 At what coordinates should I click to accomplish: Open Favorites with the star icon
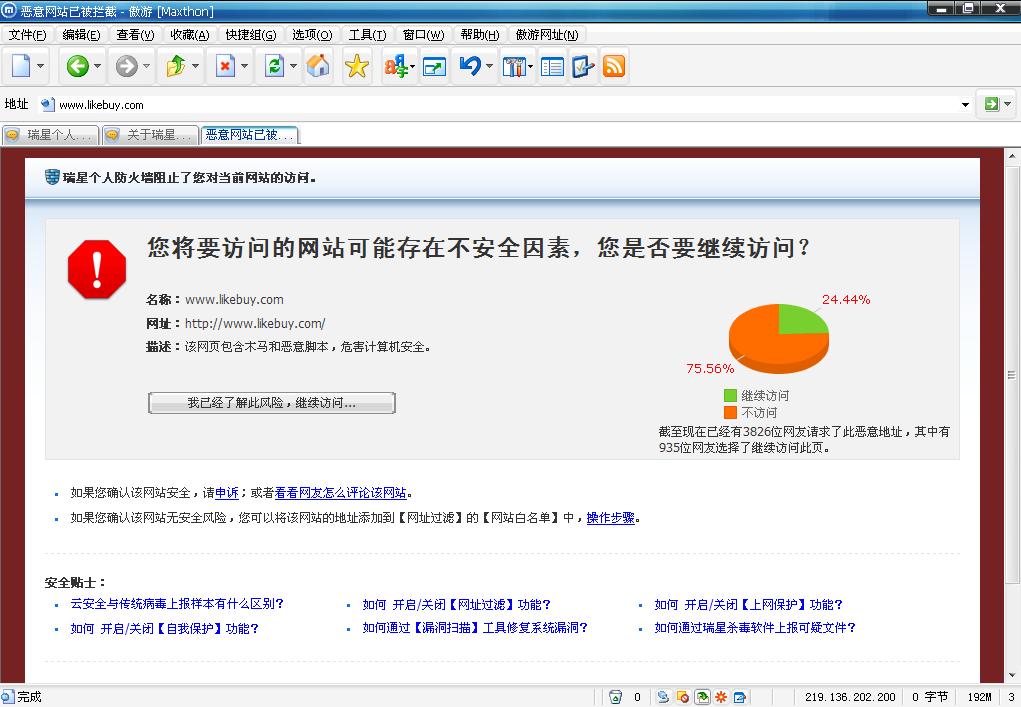[357, 66]
